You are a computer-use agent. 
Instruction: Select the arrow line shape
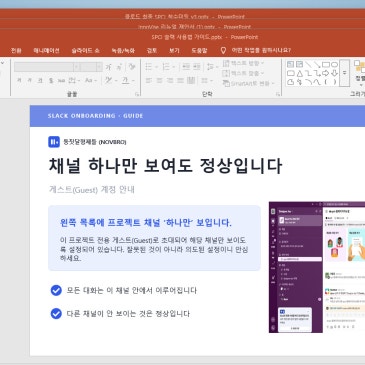(x=317, y=64)
